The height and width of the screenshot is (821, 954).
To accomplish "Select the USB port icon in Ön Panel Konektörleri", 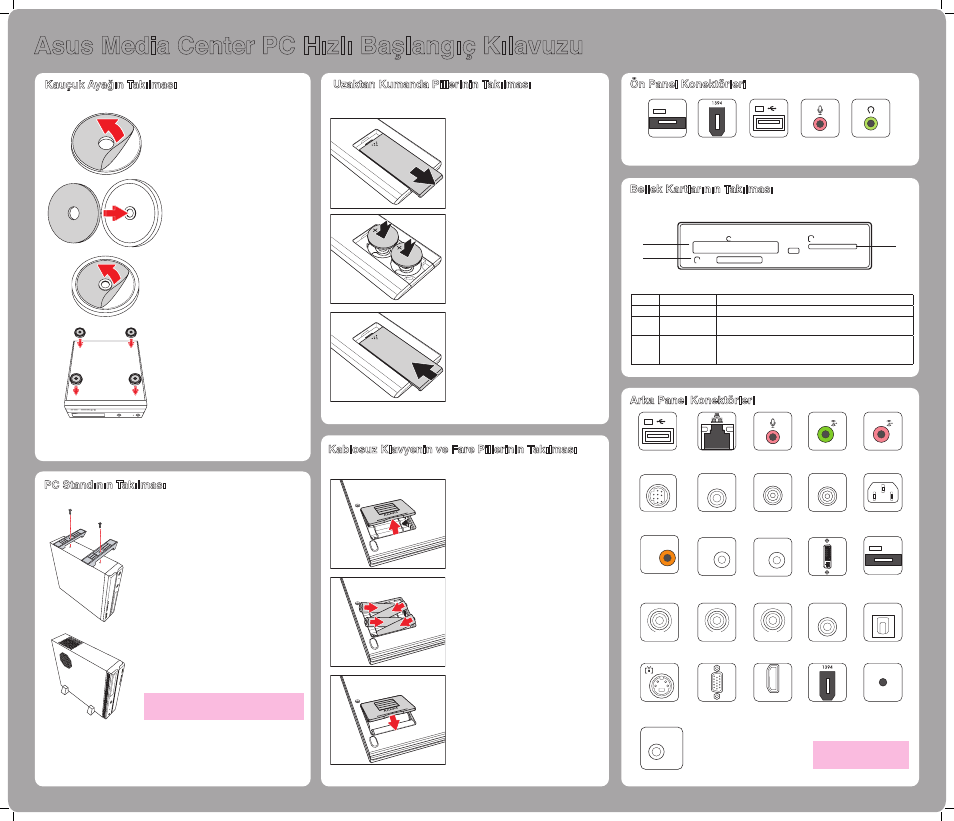I will click(x=768, y=118).
